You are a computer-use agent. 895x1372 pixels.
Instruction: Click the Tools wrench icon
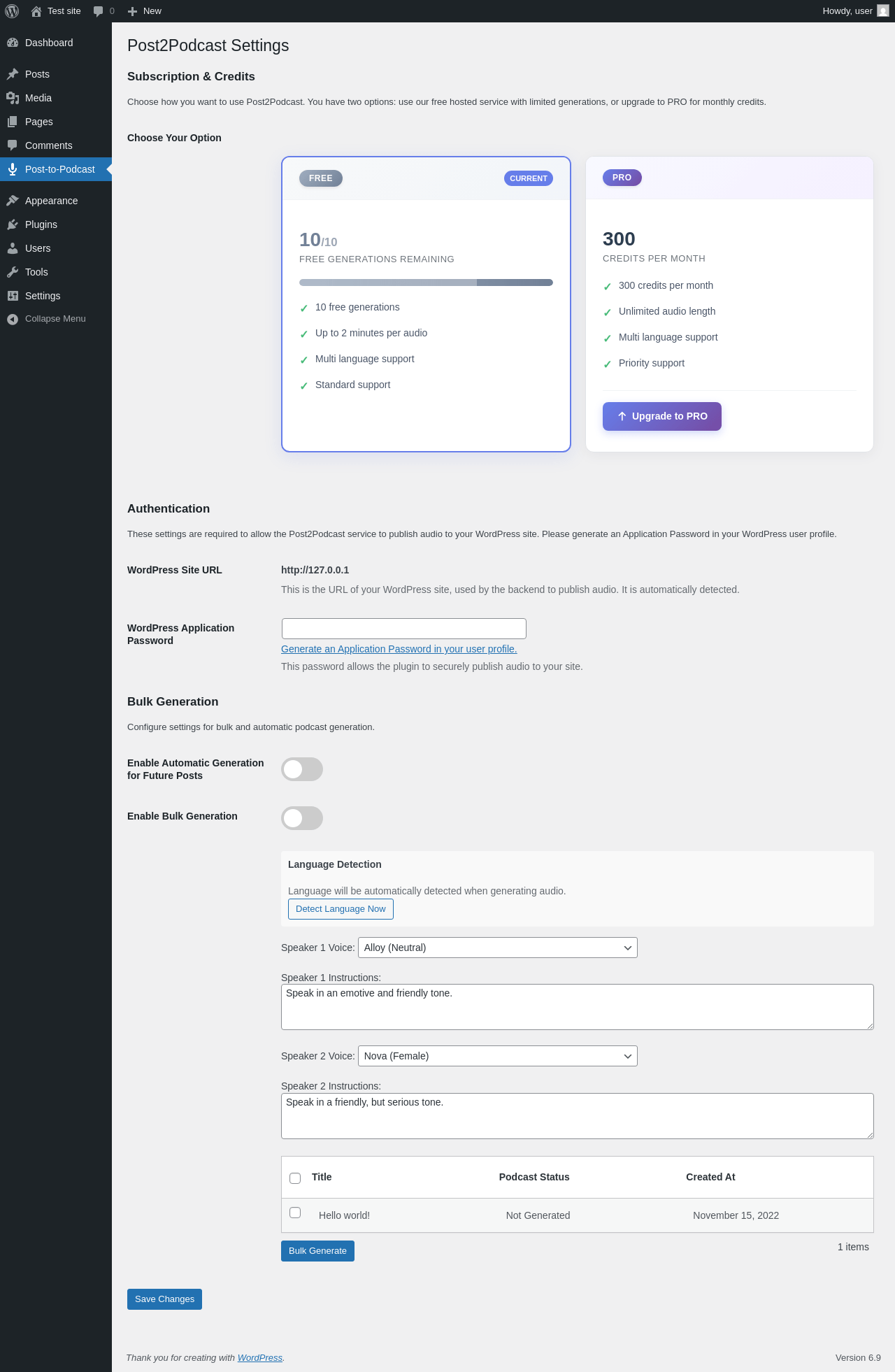(13, 272)
